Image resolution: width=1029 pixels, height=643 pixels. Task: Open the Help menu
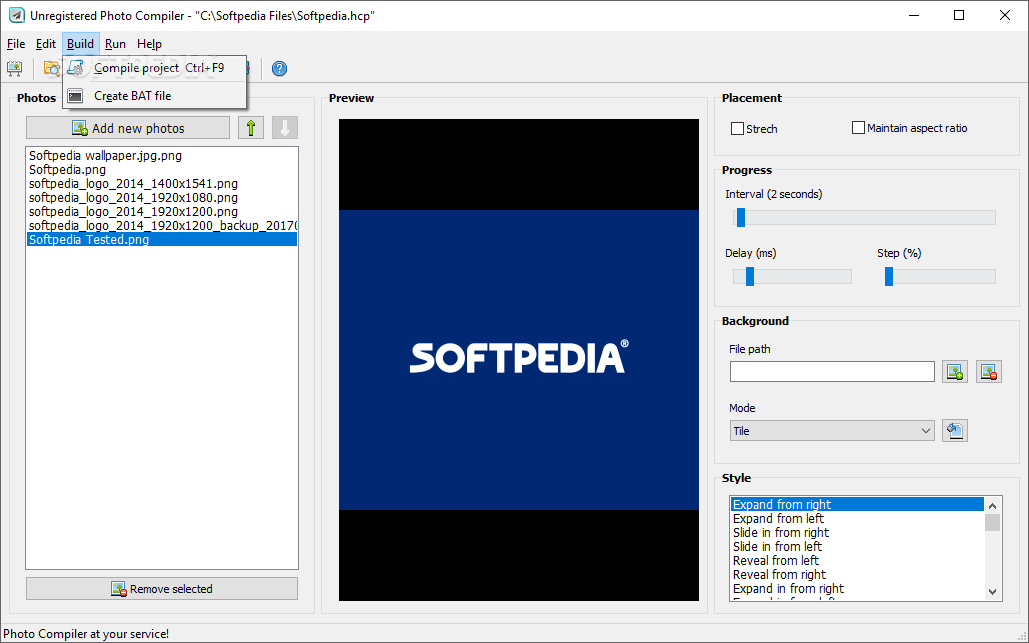(x=149, y=44)
